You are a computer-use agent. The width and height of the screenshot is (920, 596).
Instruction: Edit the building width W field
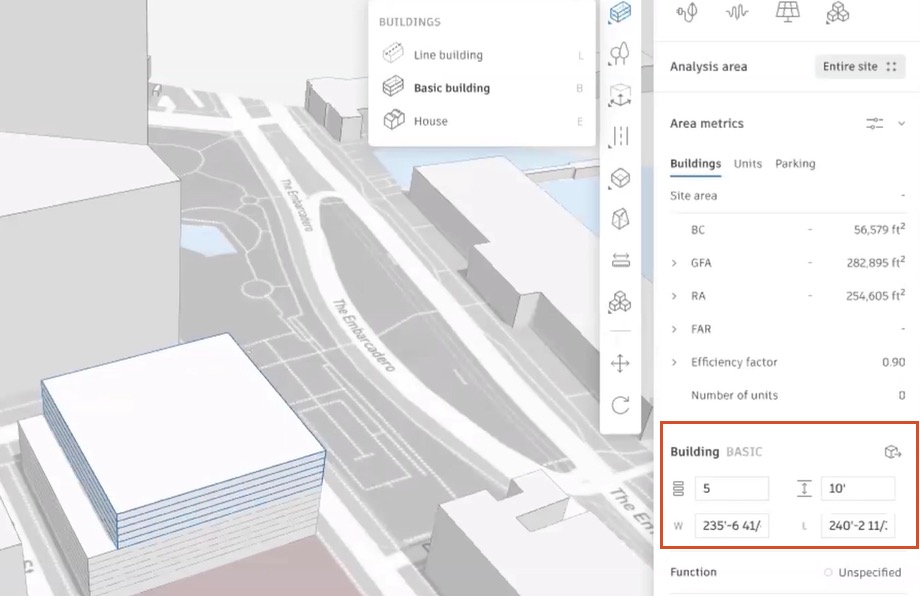(x=732, y=526)
